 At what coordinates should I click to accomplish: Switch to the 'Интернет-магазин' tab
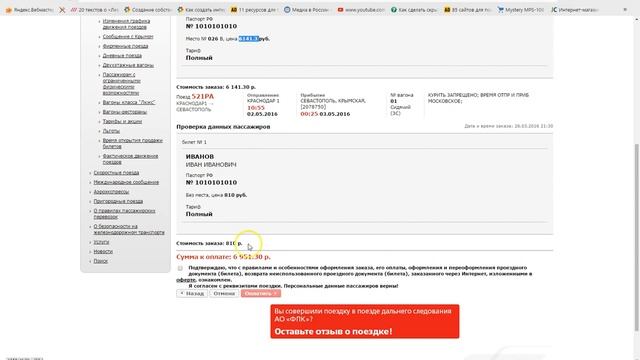tap(574, 9)
